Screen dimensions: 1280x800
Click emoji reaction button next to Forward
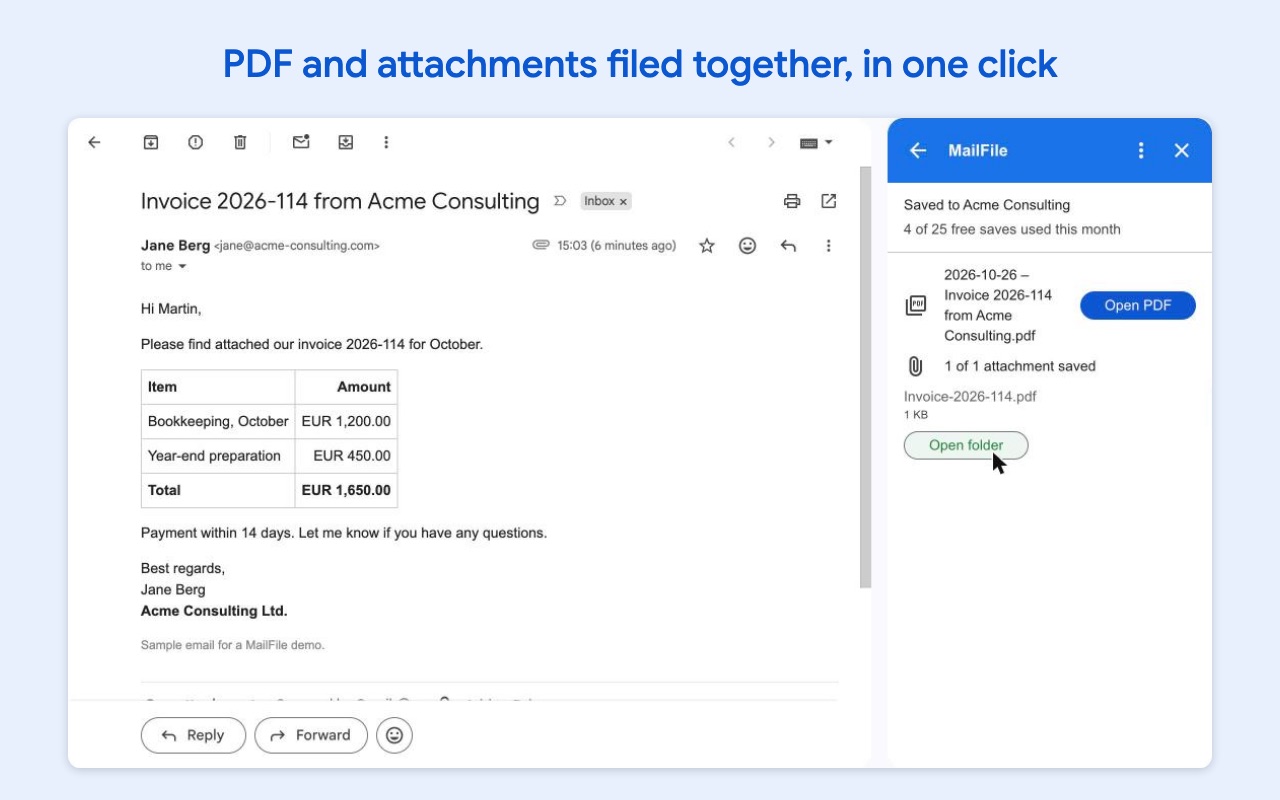pyautogui.click(x=395, y=735)
